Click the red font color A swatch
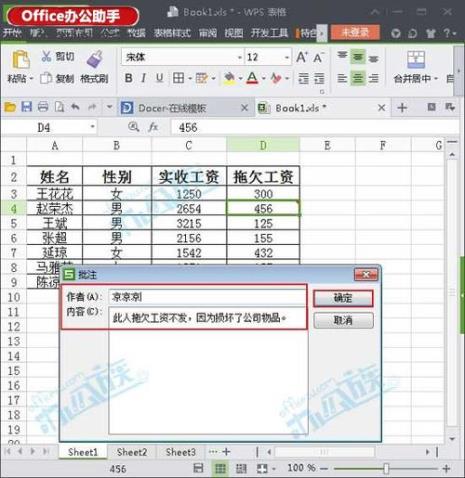The width and height of the screenshot is (465, 478). (253, 78)
